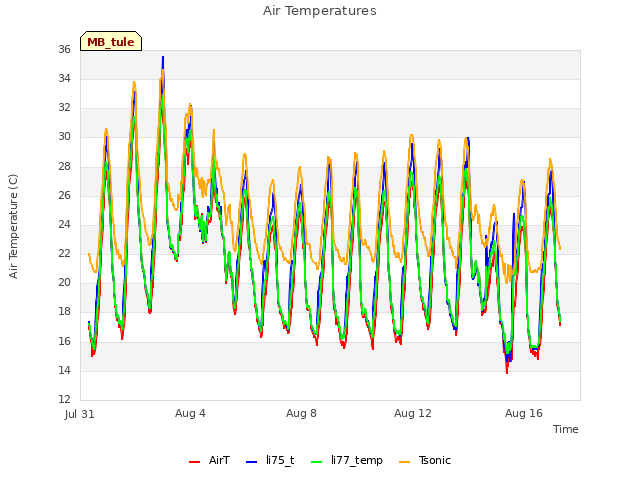This screenshot has height=480, width=640.
Task: Click the Aug 12 x-axis tick label
Action: (413, 413)
